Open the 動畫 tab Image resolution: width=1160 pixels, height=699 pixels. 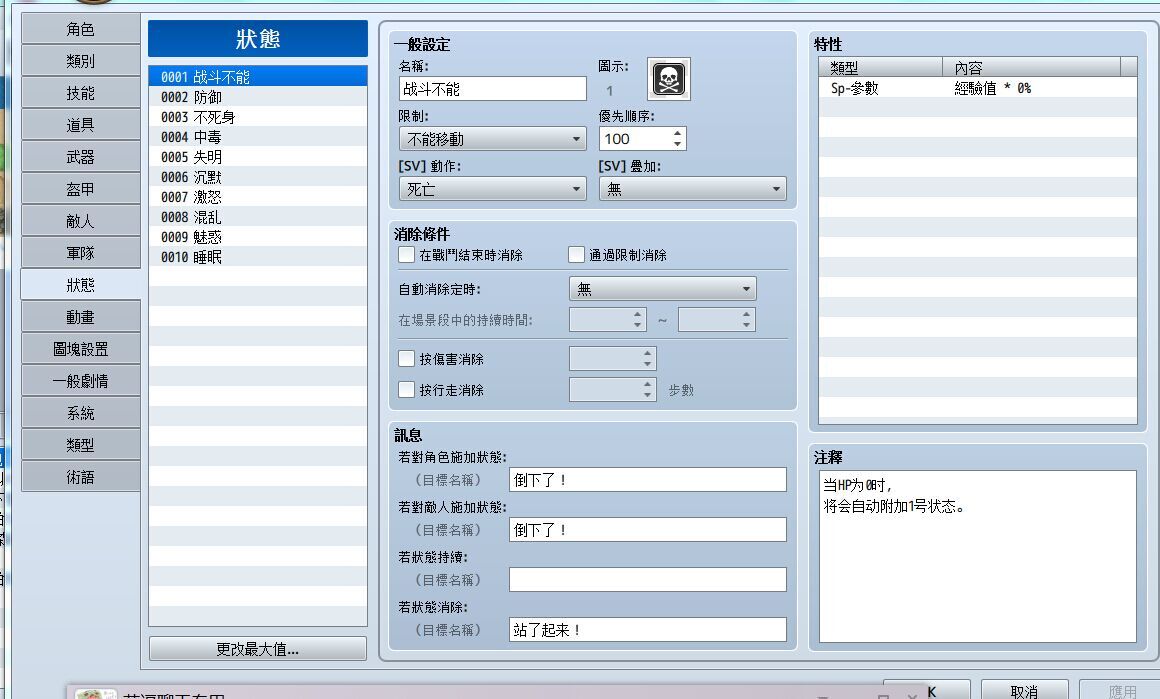point(81,317)
